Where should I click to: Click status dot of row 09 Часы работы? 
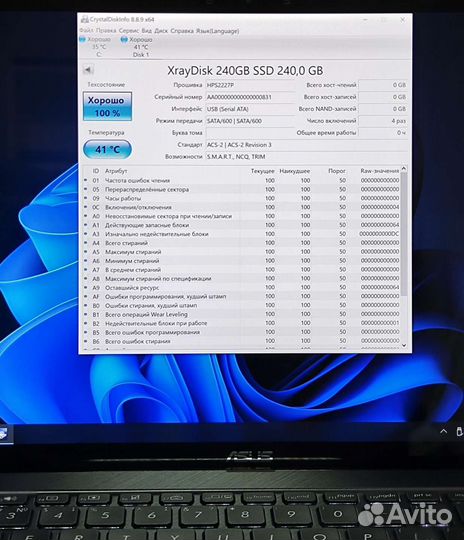[x=86, y=198]
